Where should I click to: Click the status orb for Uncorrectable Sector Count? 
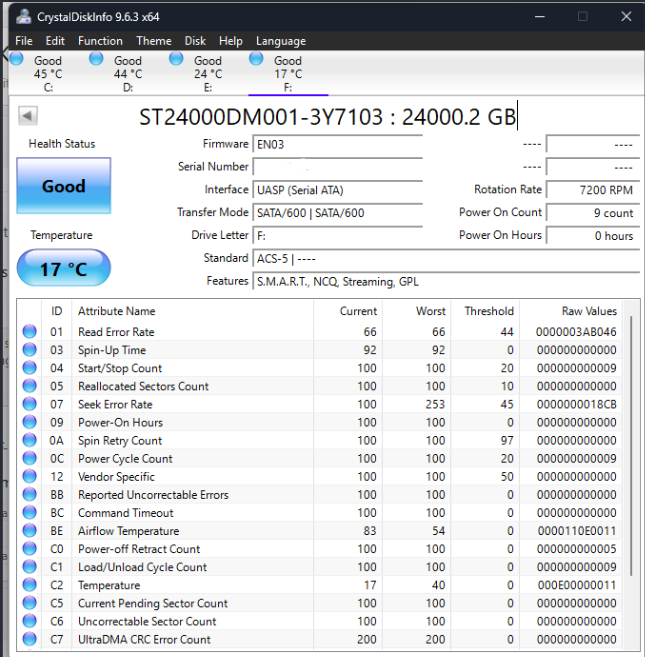[29, 621]
